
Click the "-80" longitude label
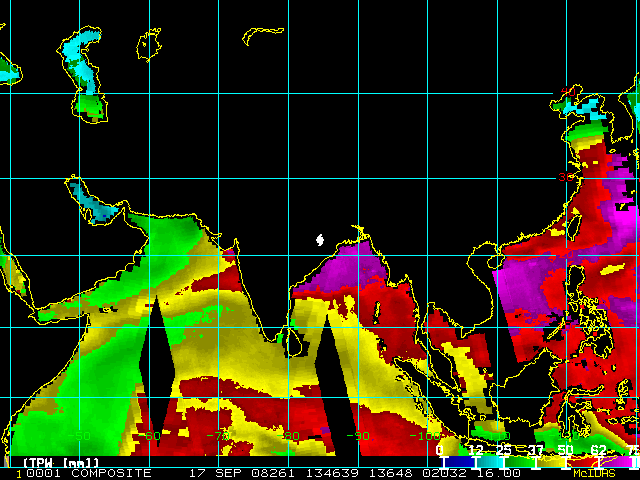(289, 436)
